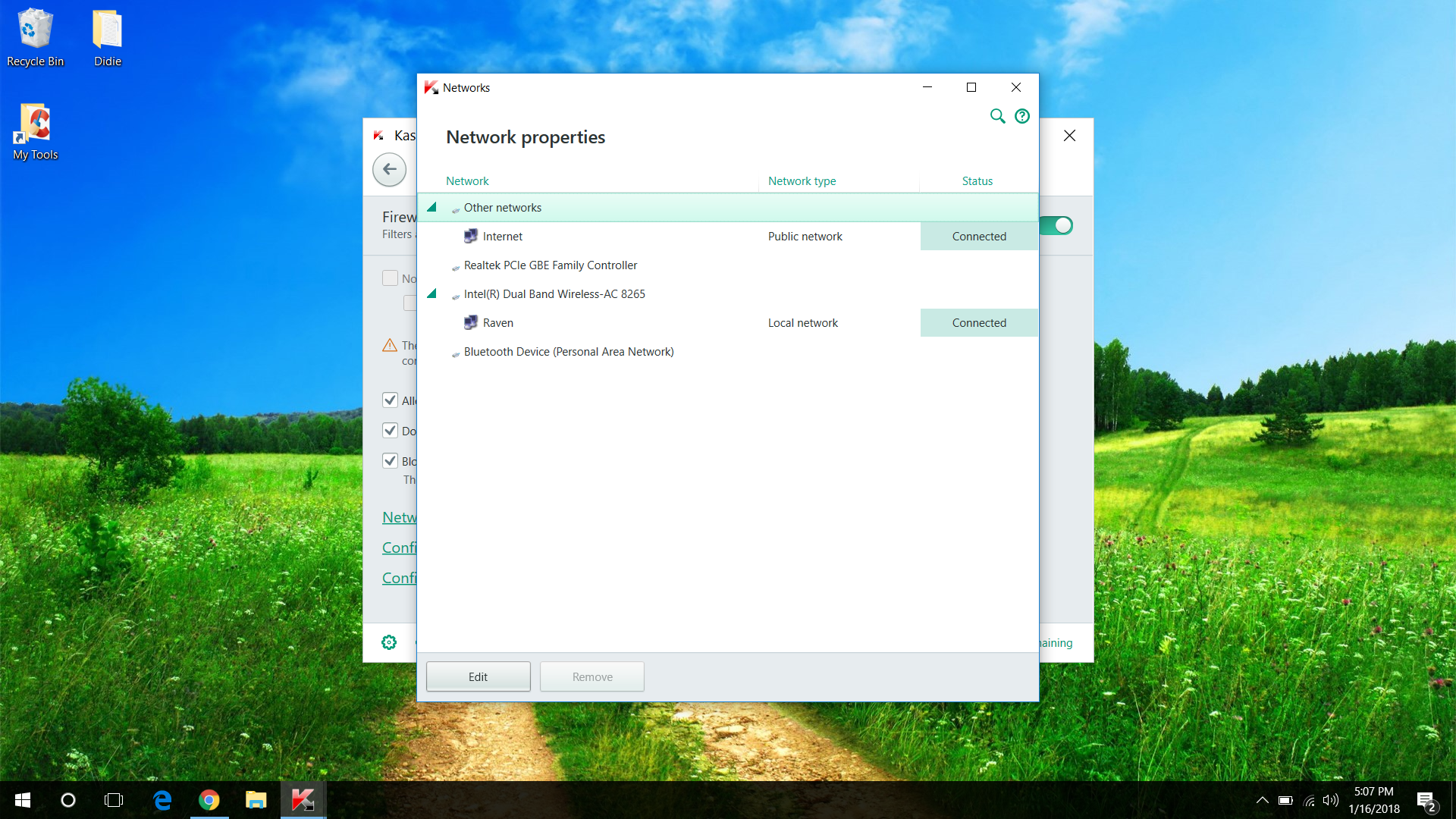Click the back arrow button
This screenshot has height=819, width=1456.
click(x=389, y=169)
